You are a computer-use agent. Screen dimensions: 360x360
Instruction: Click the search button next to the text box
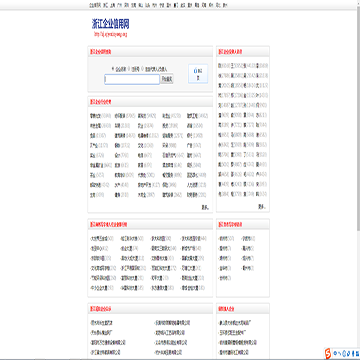tap(167, 79)
